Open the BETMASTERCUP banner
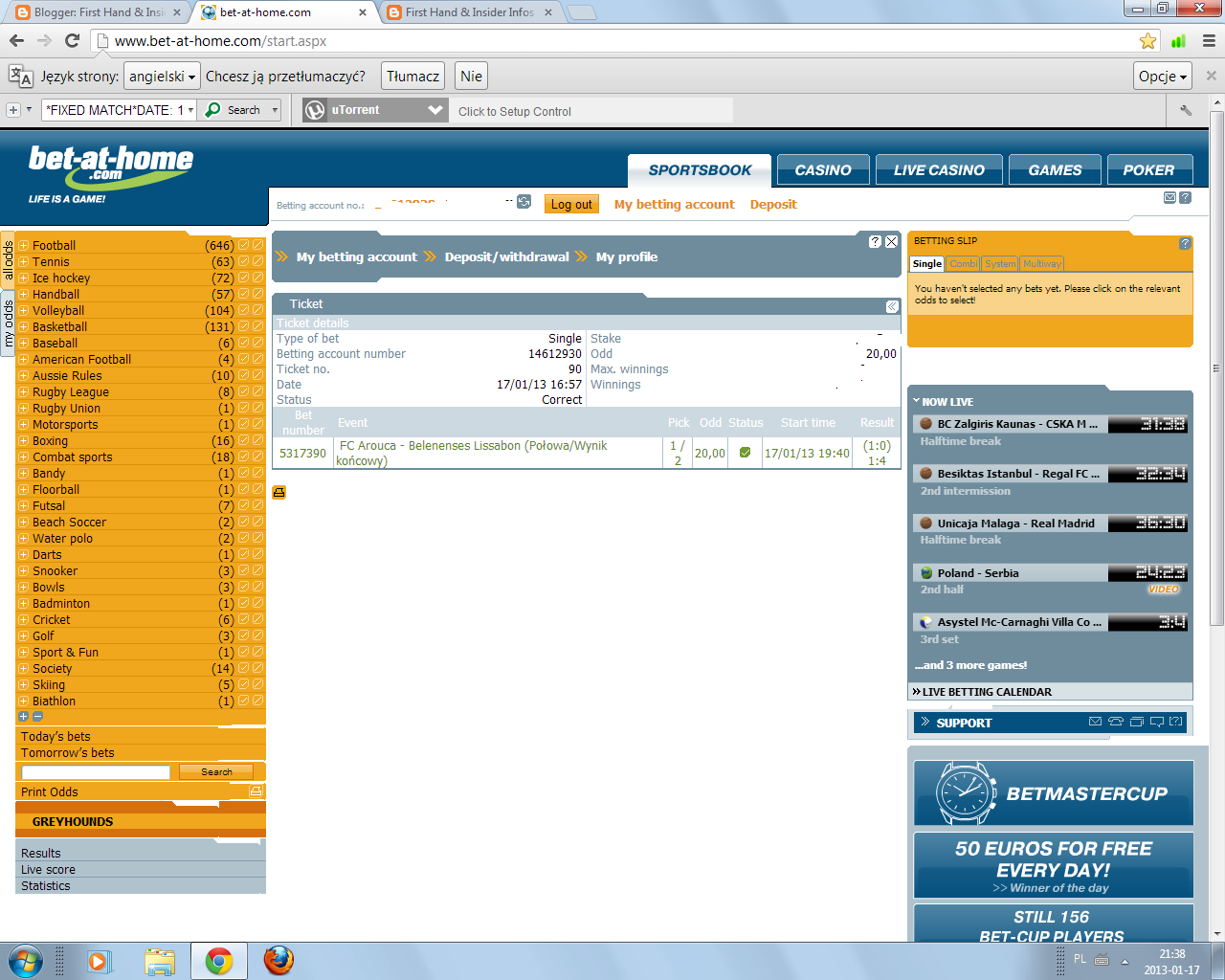 (x=1054, y=792)
